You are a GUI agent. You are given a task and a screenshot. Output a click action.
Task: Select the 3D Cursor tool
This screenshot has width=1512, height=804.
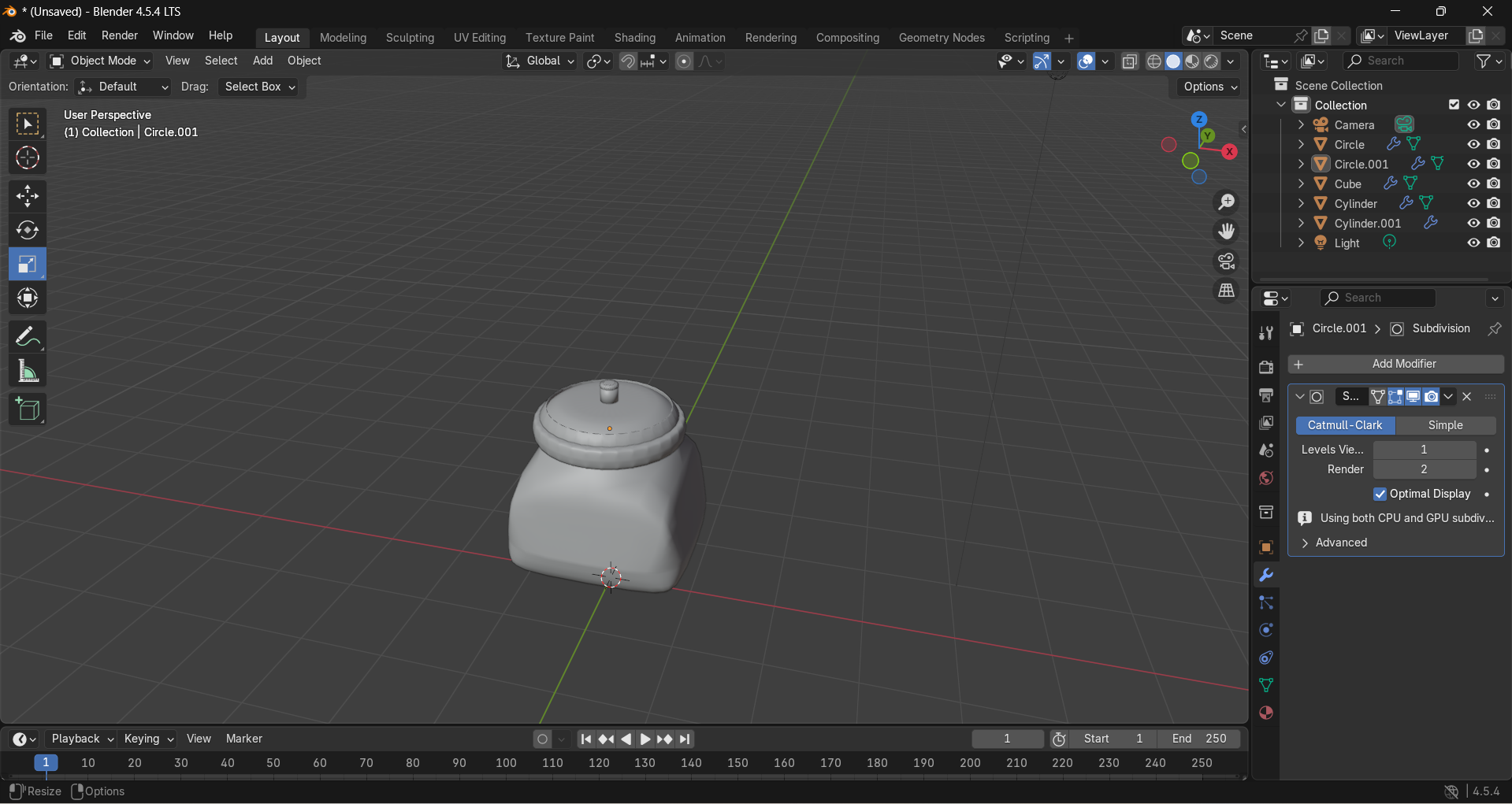pos(28,158)
